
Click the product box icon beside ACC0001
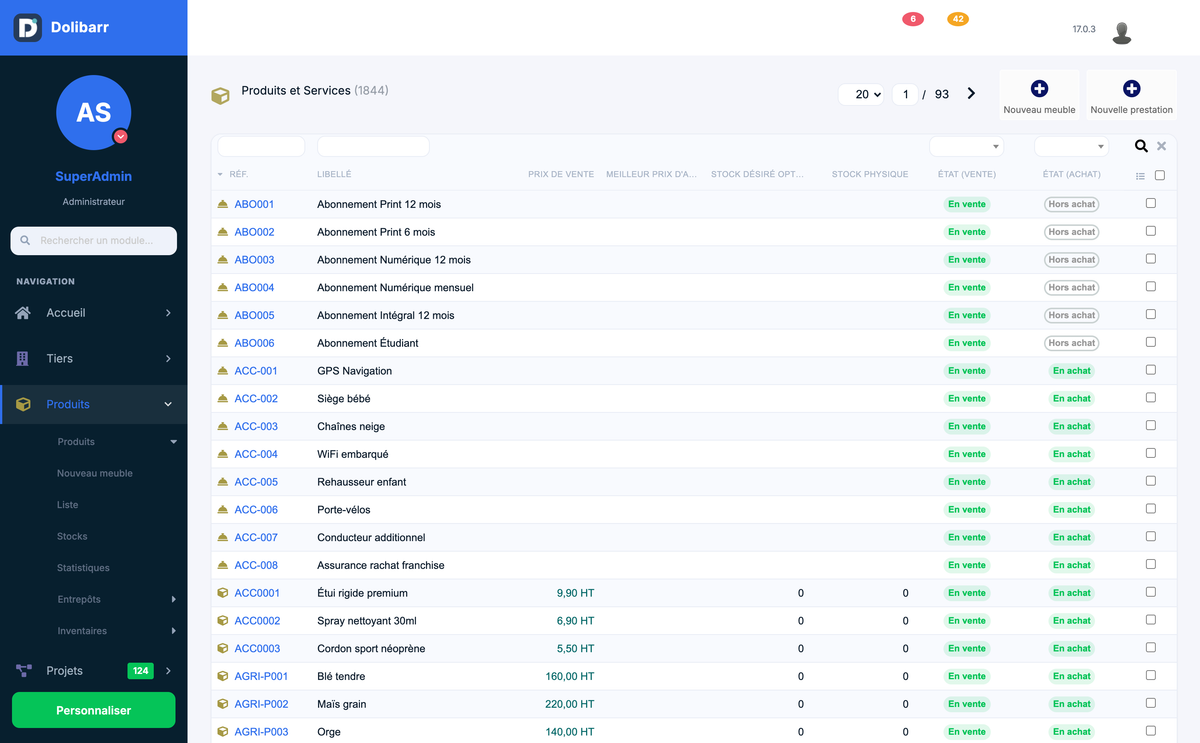pyautogui.click(x=223, y=593)
